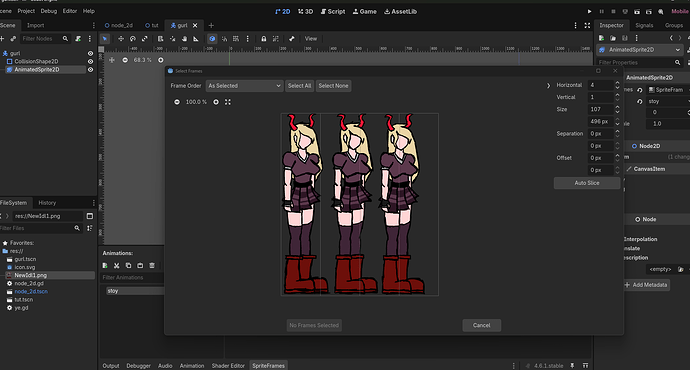Viewport: 690px width, 370px height.
Task: Switch to node_2d scene tab
Action: [x=118, y=26]
